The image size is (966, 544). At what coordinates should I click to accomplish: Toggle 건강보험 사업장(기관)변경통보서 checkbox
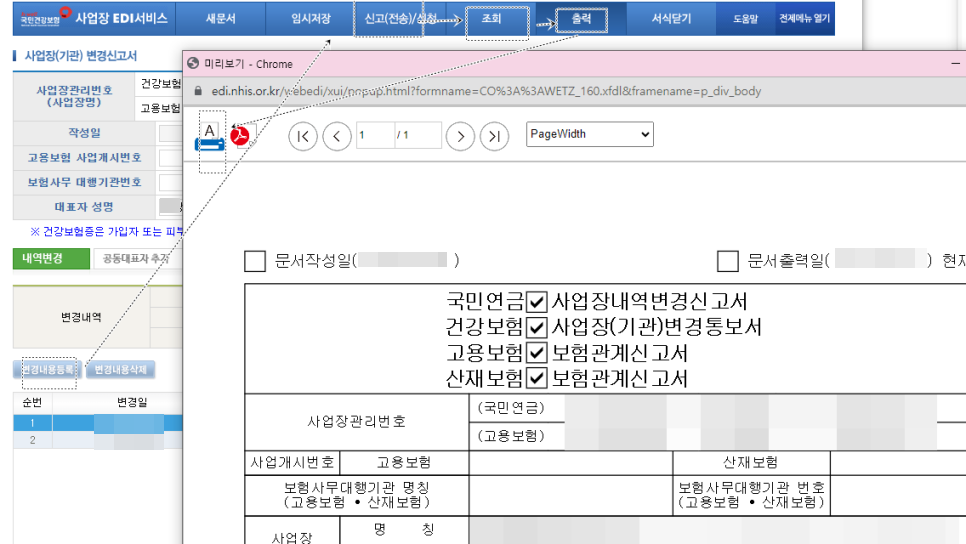pyautogui.click(x=537, y=327)
